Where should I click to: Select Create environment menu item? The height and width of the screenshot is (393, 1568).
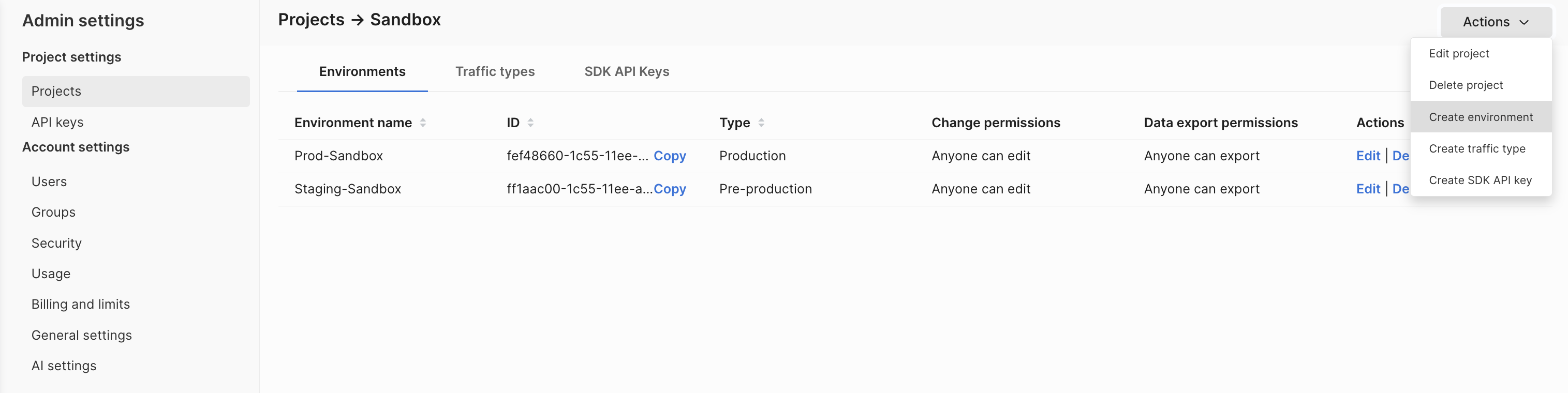[1481, 117]
